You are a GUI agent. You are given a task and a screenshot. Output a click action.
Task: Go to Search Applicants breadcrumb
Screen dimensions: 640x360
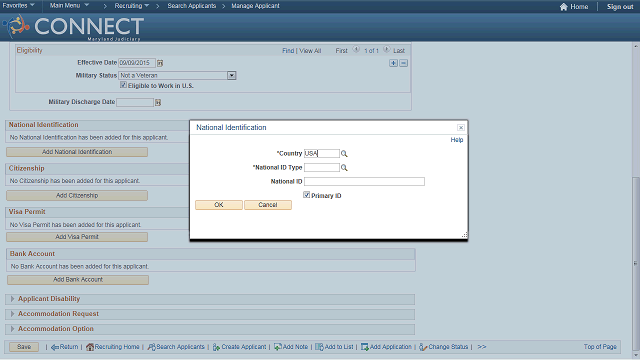[x=191, y=6]
